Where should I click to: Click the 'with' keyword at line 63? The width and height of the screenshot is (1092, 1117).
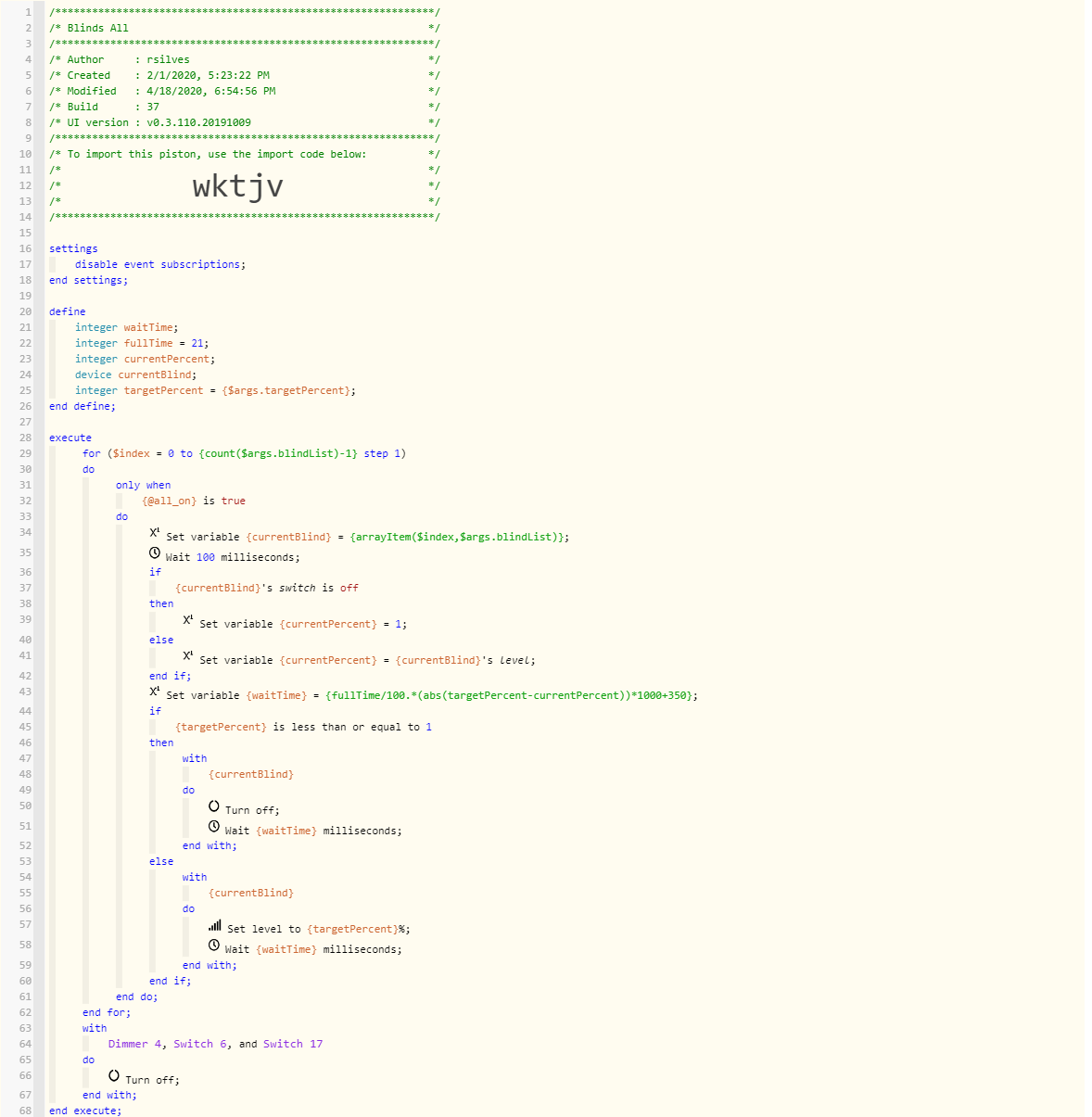point(95,1028)
